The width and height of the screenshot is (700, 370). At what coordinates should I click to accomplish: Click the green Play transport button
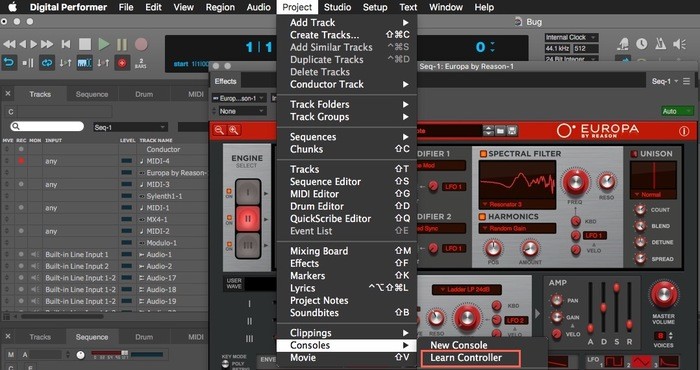click(x=104, y=44)
